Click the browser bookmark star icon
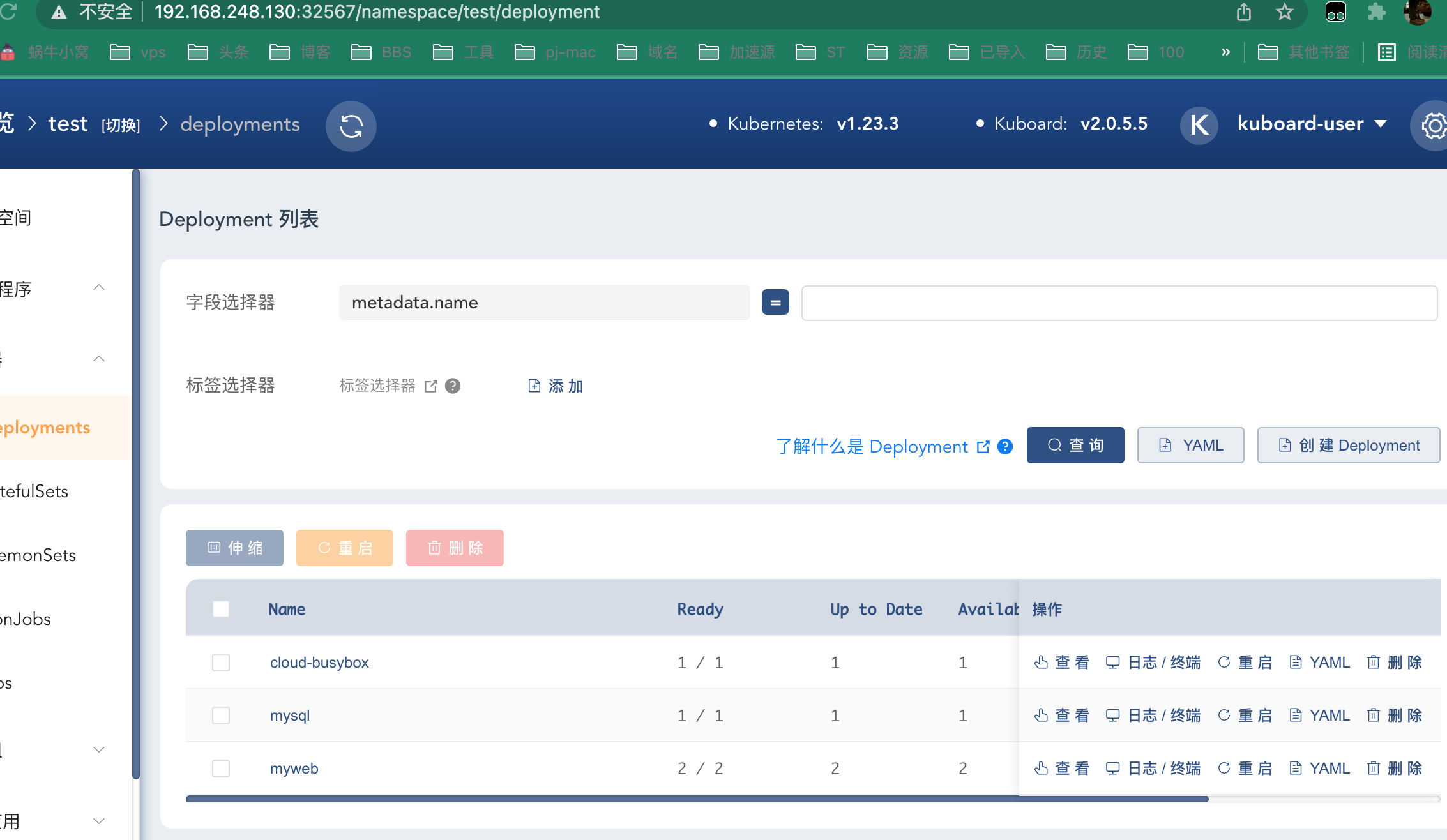Image resolution: width=1447 pixels, height=840 pixels. [1284, 12]
